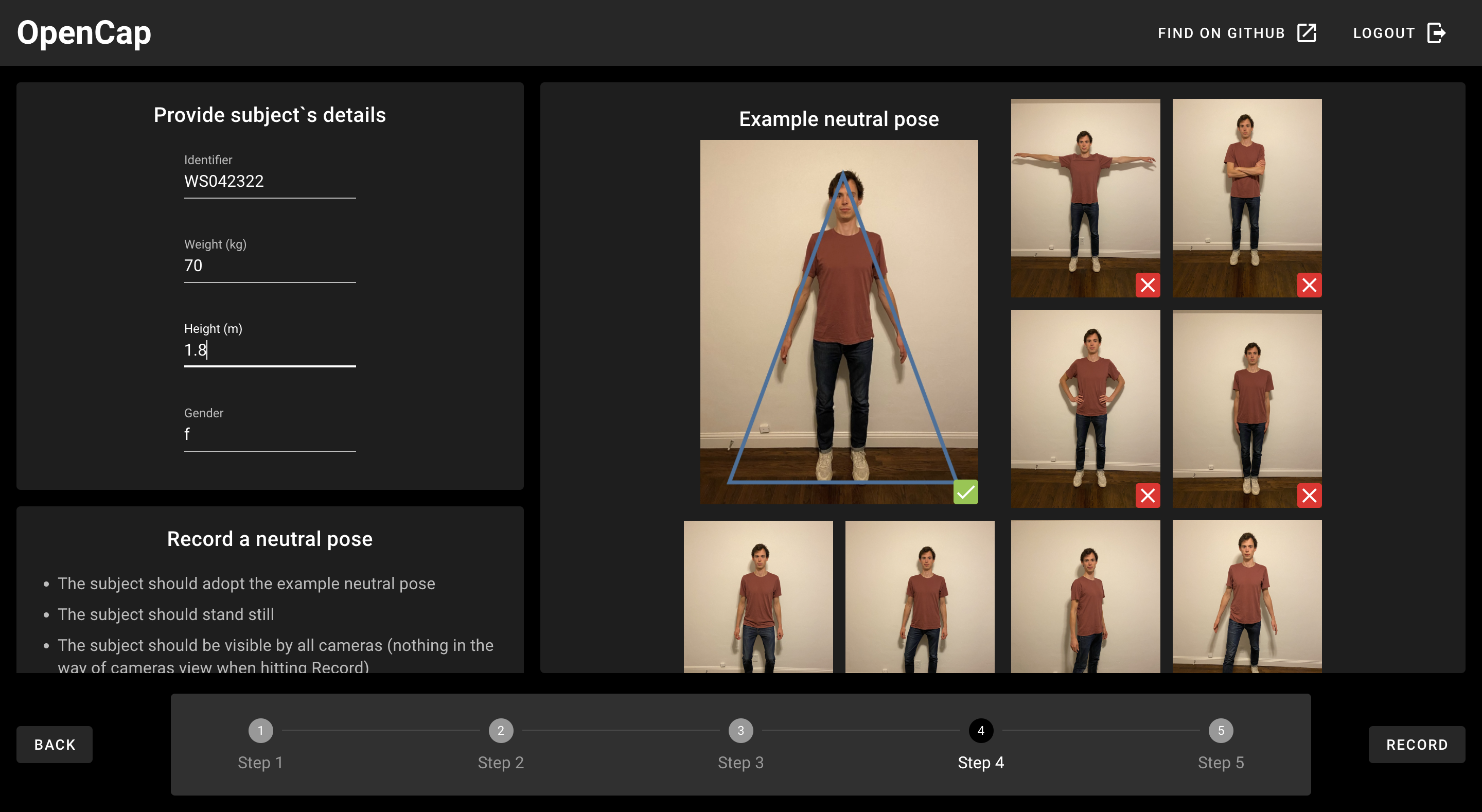1482x812 pixels.
Task: Click the active Step 4 circle
Action: (x=981, y=730)
